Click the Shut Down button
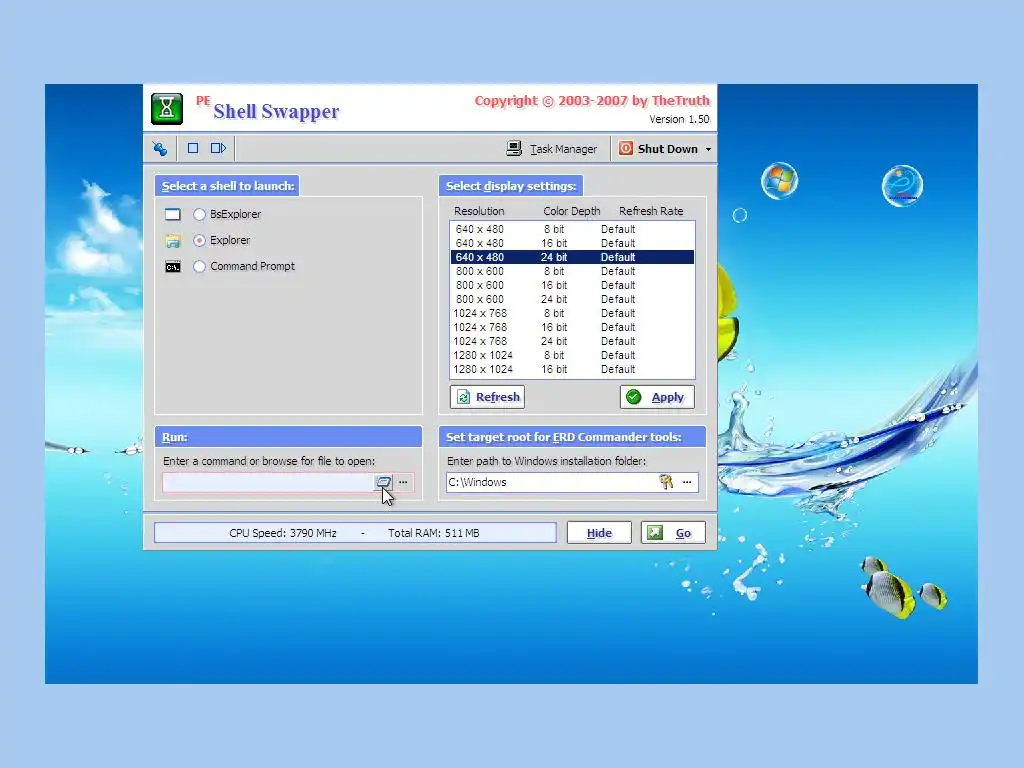The width and height of the screenshot is (1024, 768). pyautogui.click(x=658, y=149)
